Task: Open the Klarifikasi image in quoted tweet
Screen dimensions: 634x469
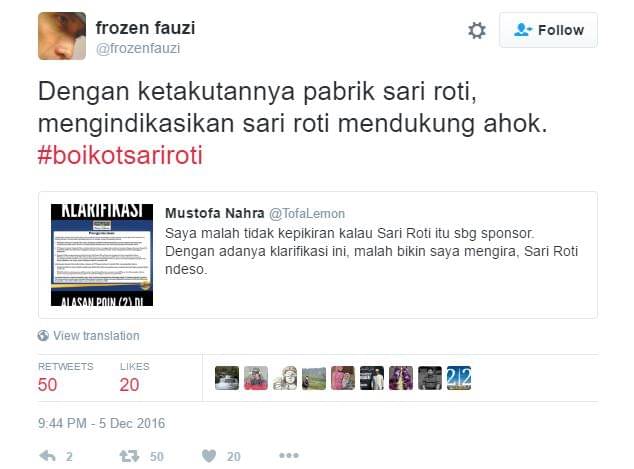Action: [102, 255]
